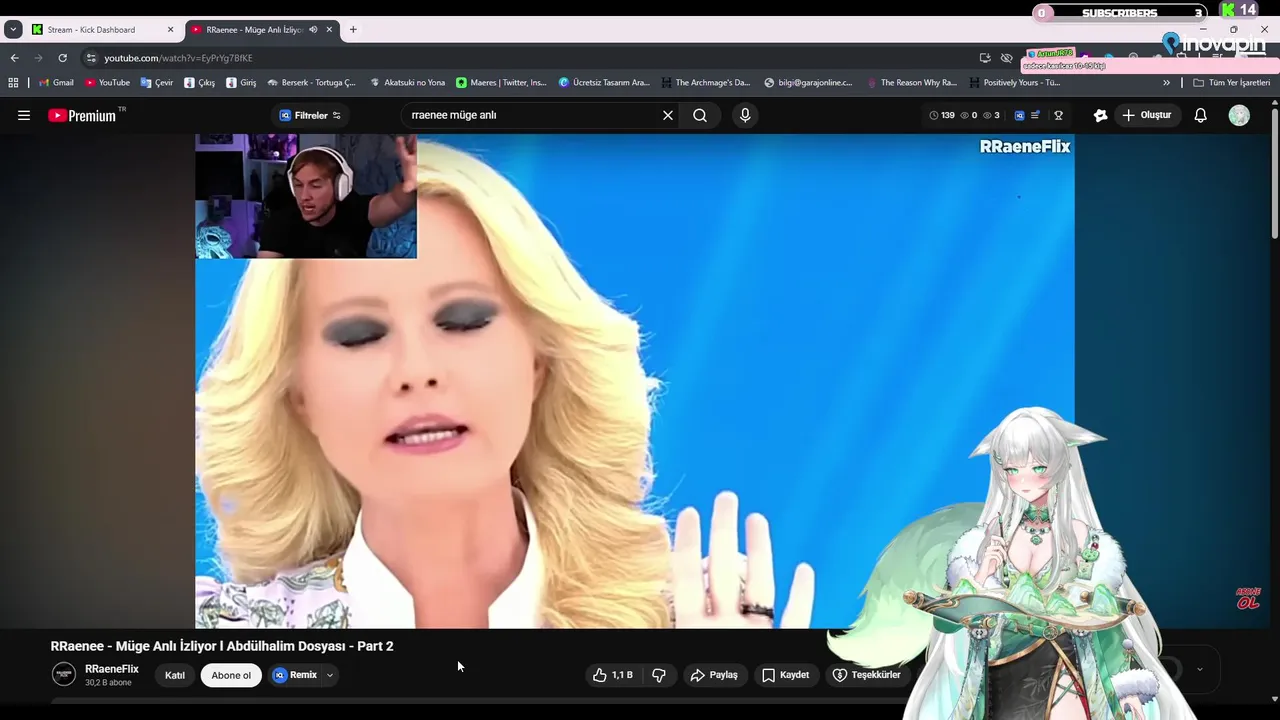
Task: Open the Positively Yours bookmark
Action: click(1014, 83)
